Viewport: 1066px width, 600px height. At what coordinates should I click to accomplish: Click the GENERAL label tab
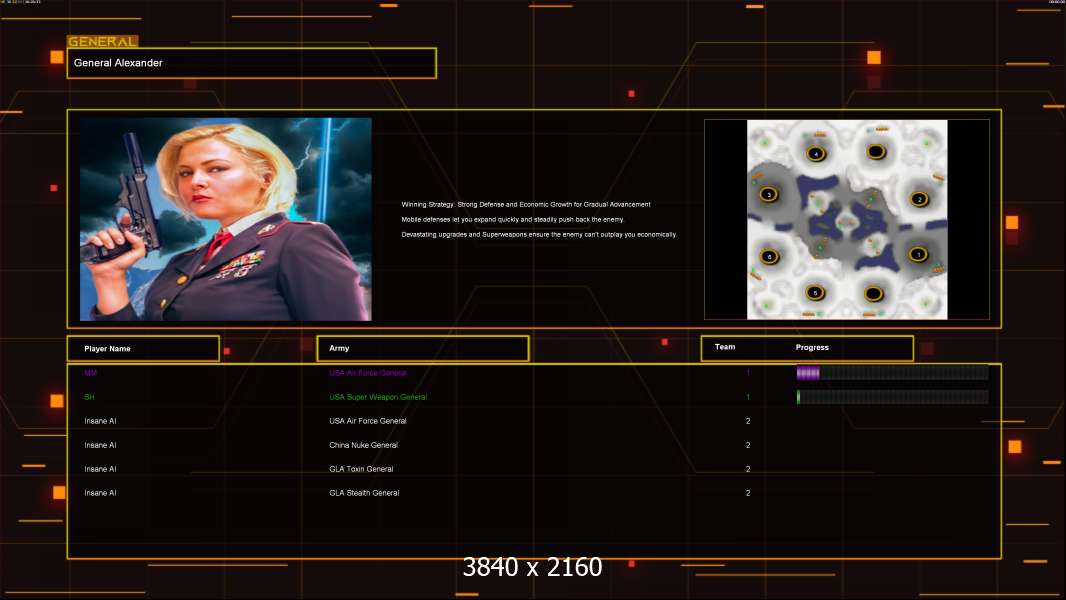(x=103, y=41)
